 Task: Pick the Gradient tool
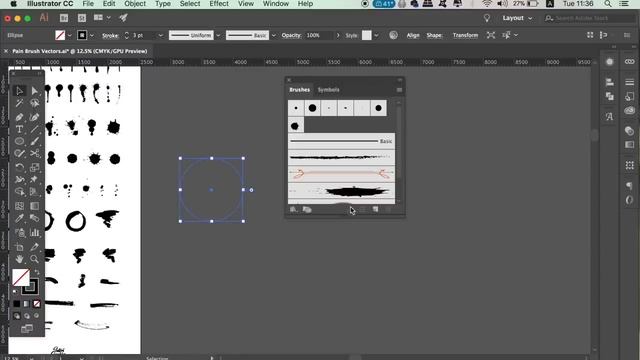[35, 206]
